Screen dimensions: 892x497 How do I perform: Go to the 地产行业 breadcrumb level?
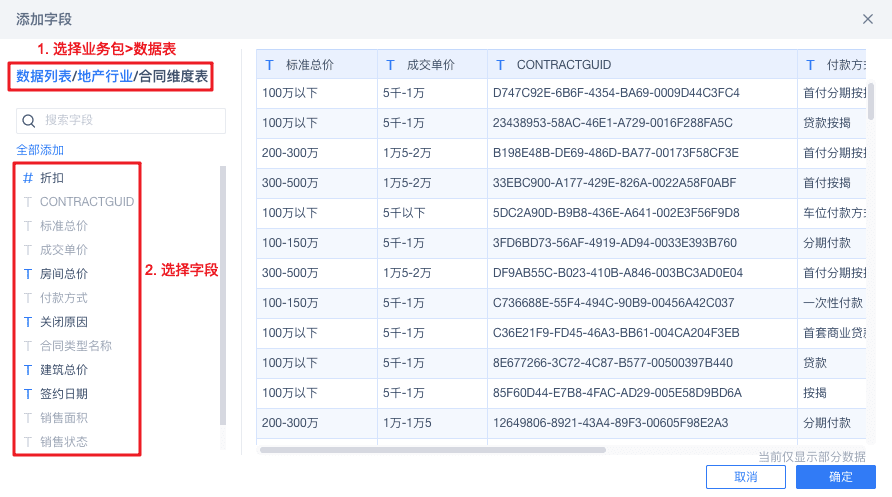tap(106, 76)
